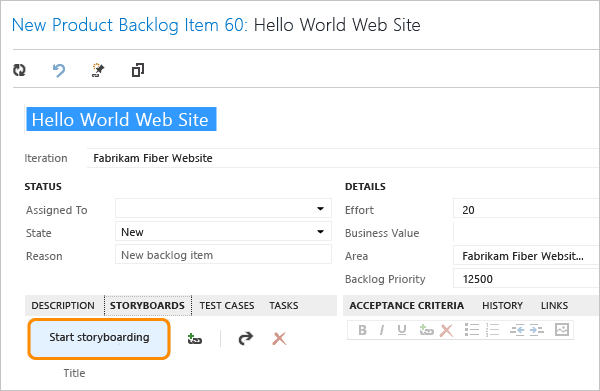Screen dimensions: 600x391
Task: Apply numbered list formatting
Action: tap(492, 330)
